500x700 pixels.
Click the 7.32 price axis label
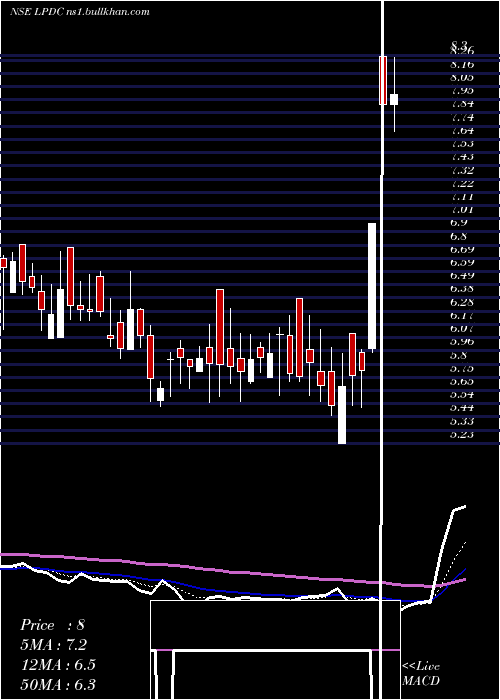tap(462, 170)
